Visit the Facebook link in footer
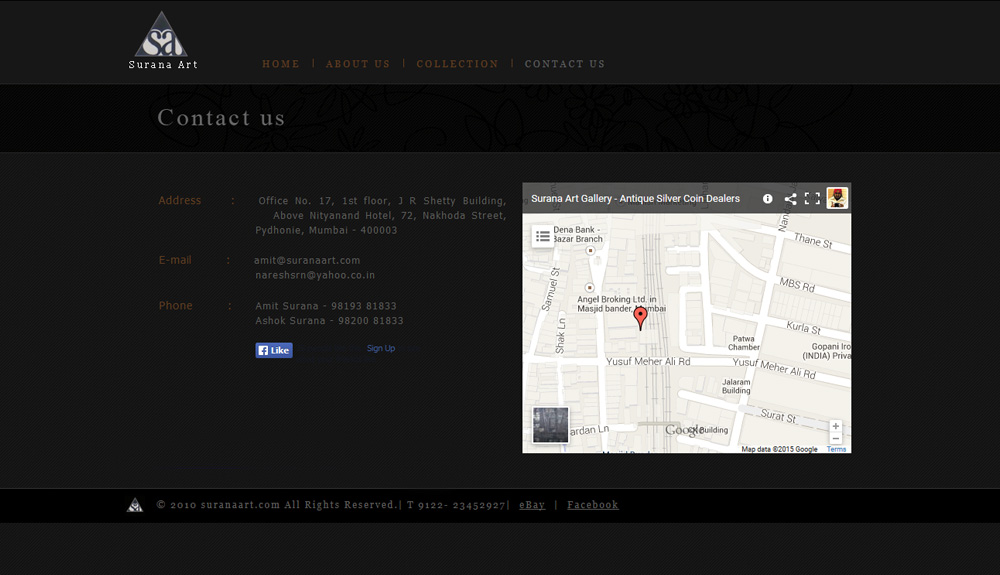Image resolution: width=1000 pixels, height=575 pixels. (x=593, y=505)
